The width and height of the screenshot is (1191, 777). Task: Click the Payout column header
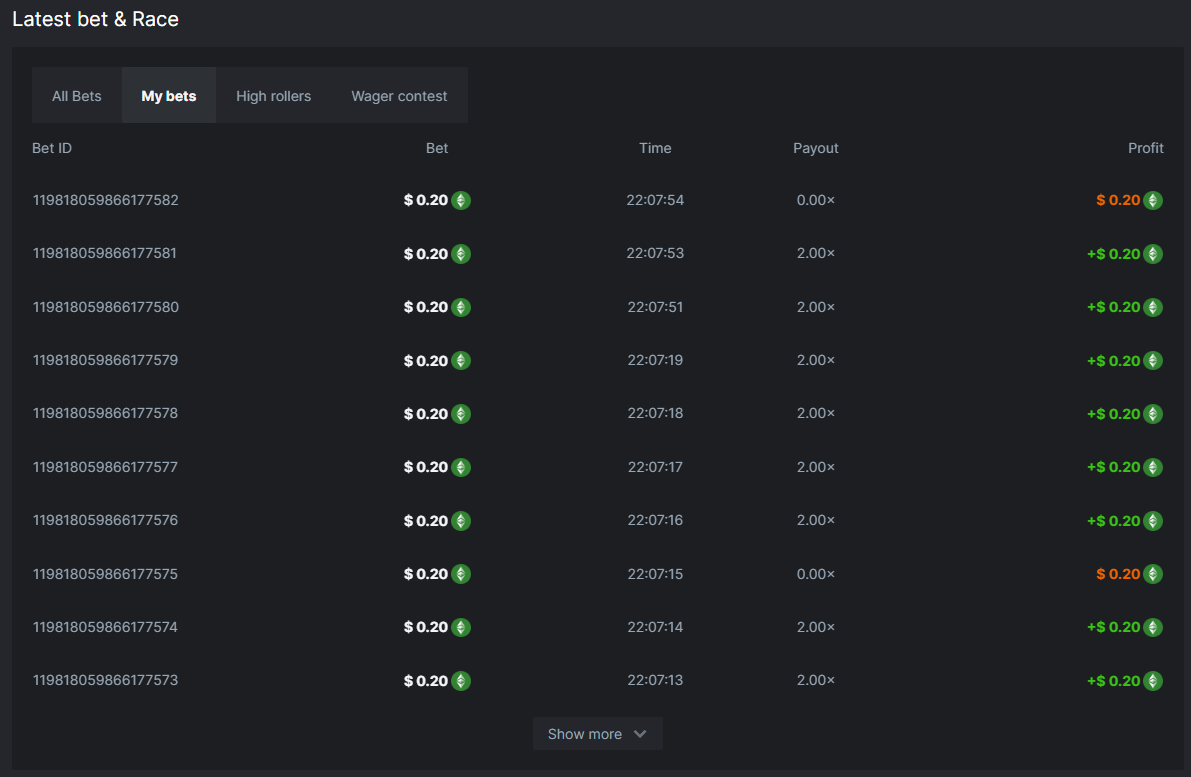pyautogui.click(x=815, y=148)
